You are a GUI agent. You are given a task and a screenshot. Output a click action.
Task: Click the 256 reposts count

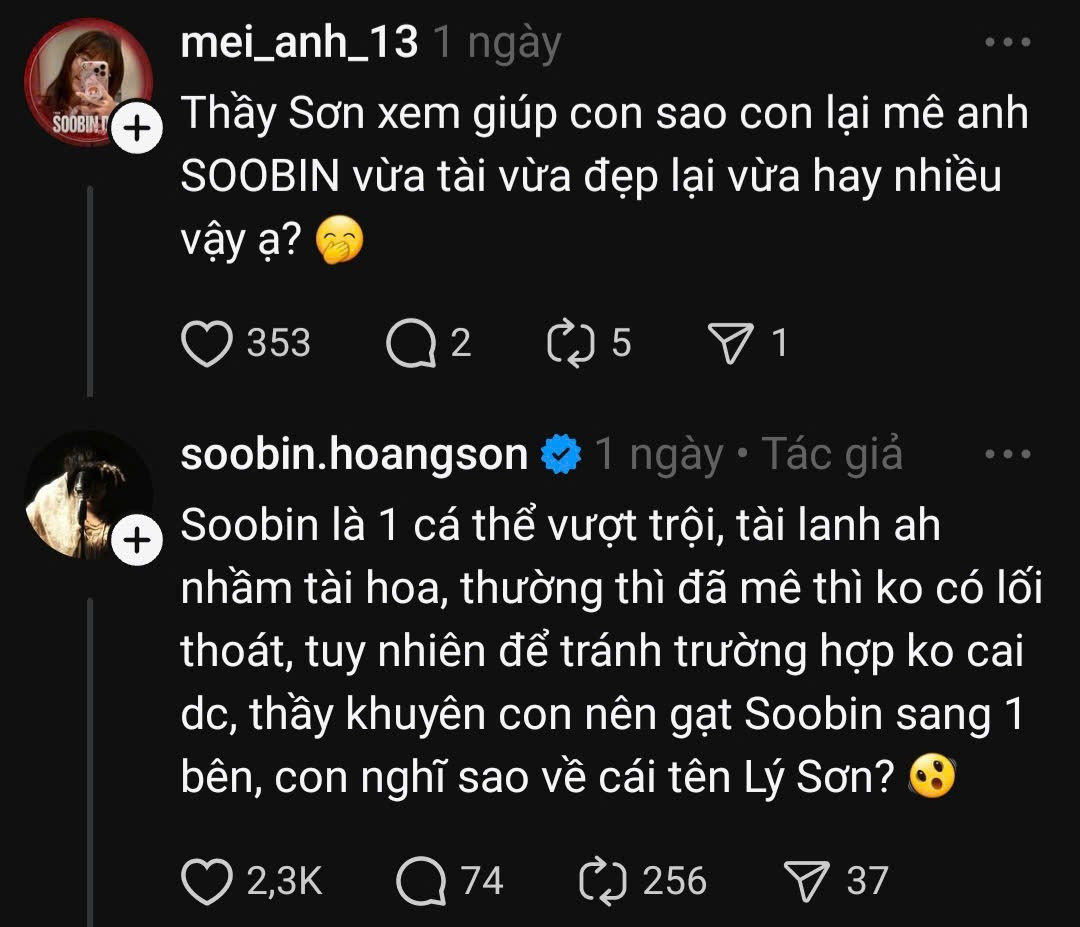tap(674, 881)
